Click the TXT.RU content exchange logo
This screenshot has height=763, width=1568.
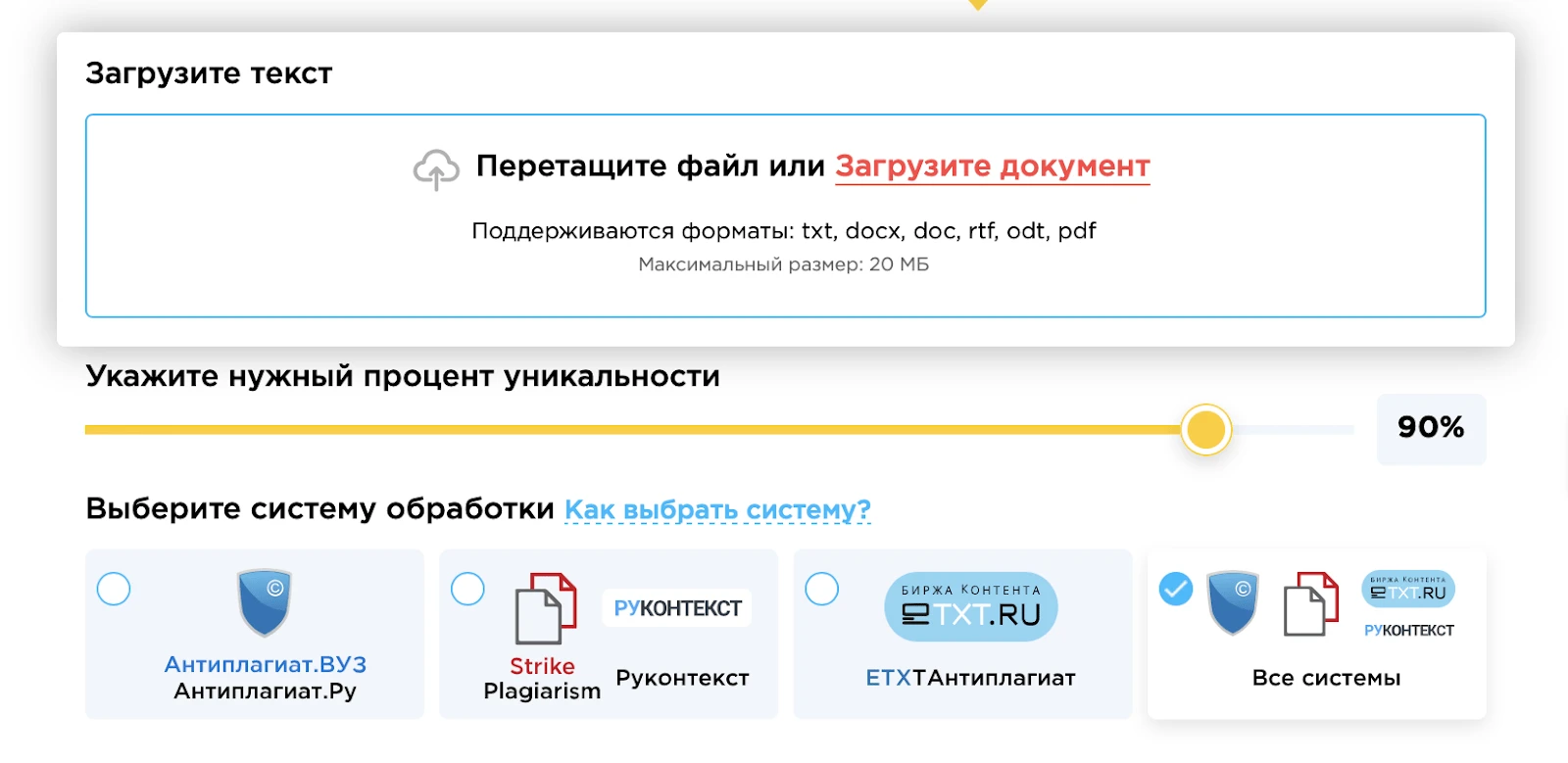(970, 607)
